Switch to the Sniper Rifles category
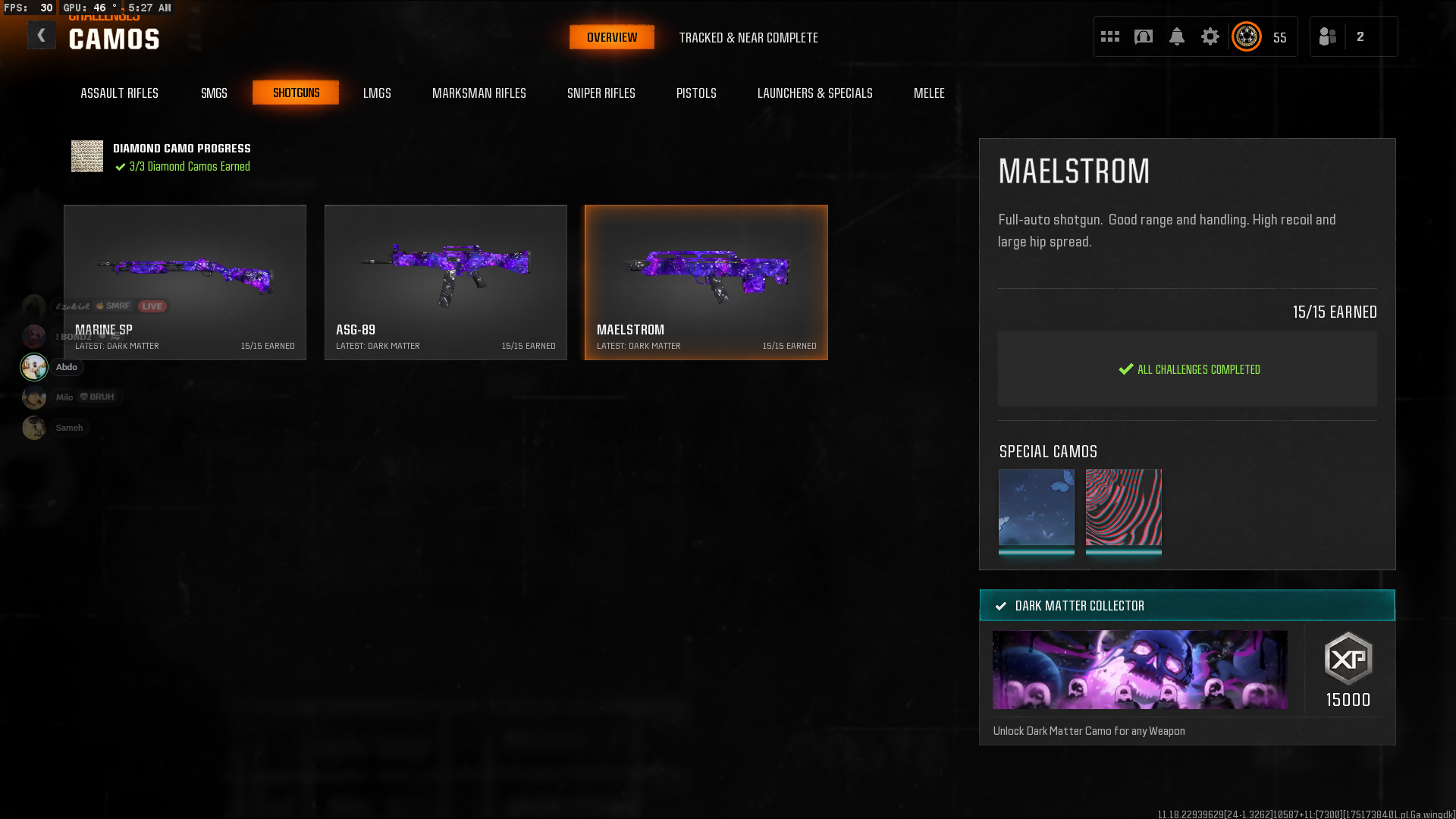Viewport: 1456px width, 819px height. tap(601, 93)
